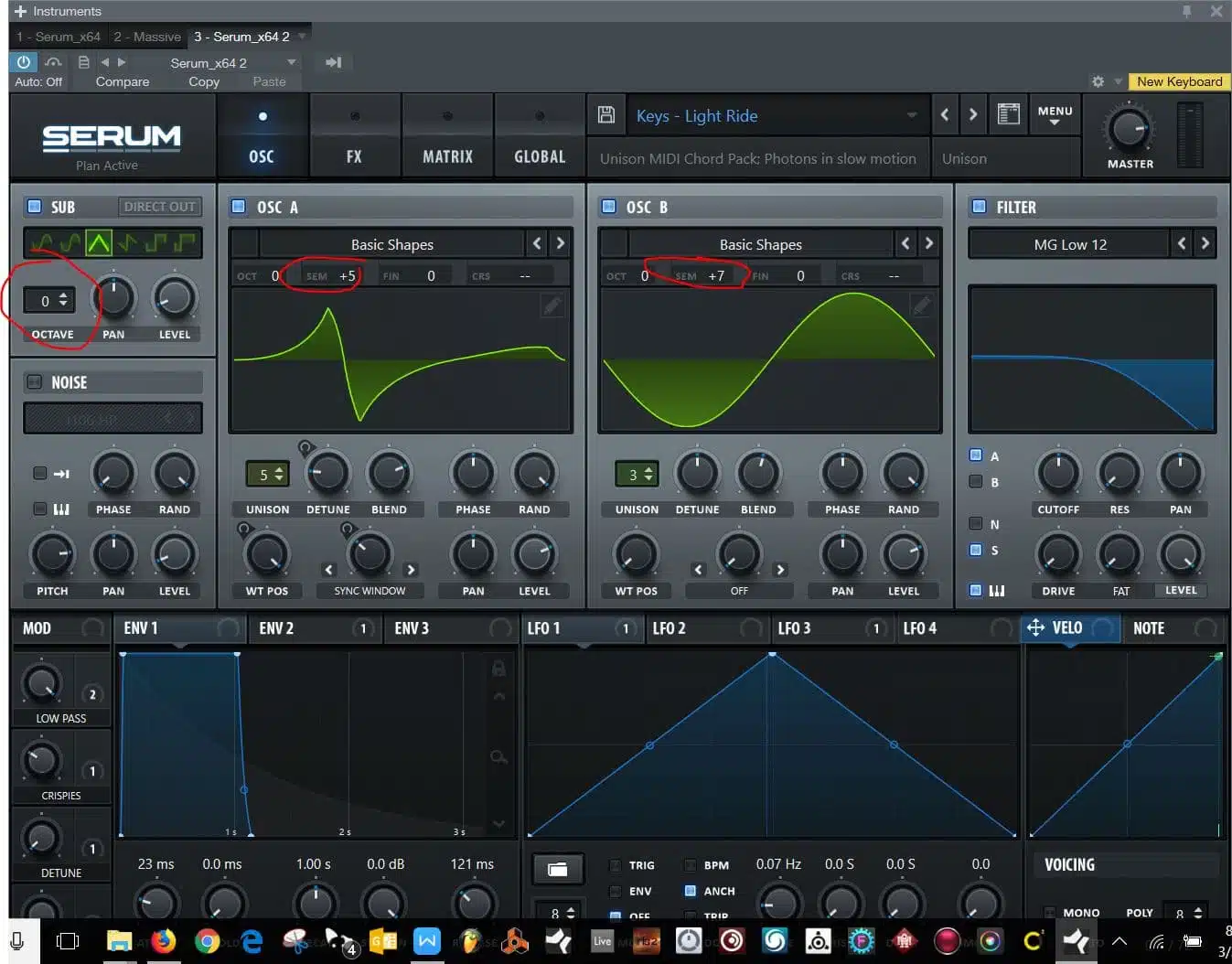Viewport: 1232px width, 964px height.
Task: Toggle the OSC A enable checkbox
Action: pos(239,207)
